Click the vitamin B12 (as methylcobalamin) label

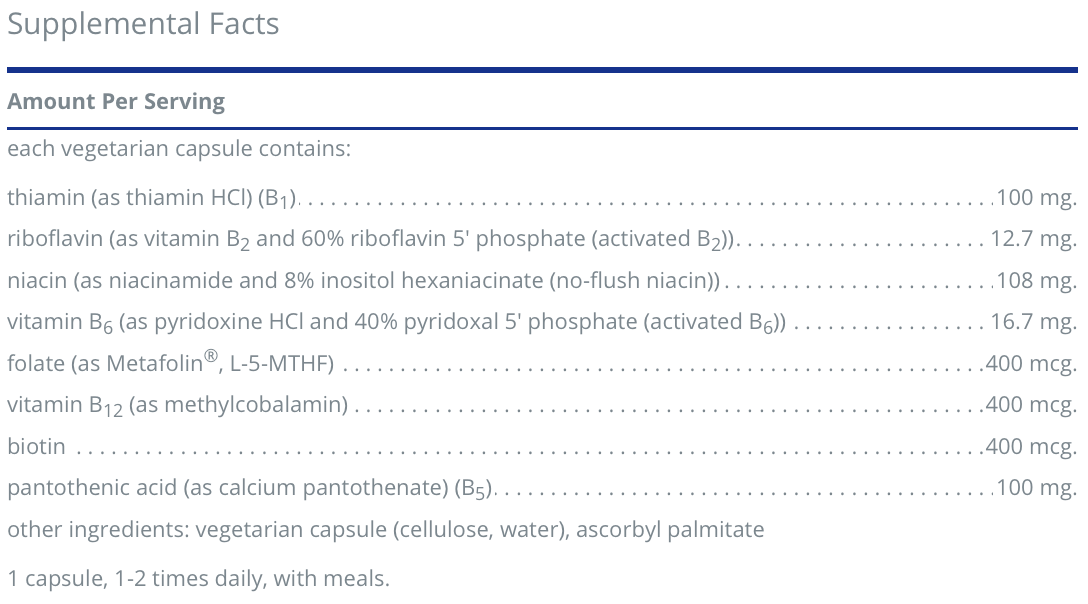[x=178, y=405]
